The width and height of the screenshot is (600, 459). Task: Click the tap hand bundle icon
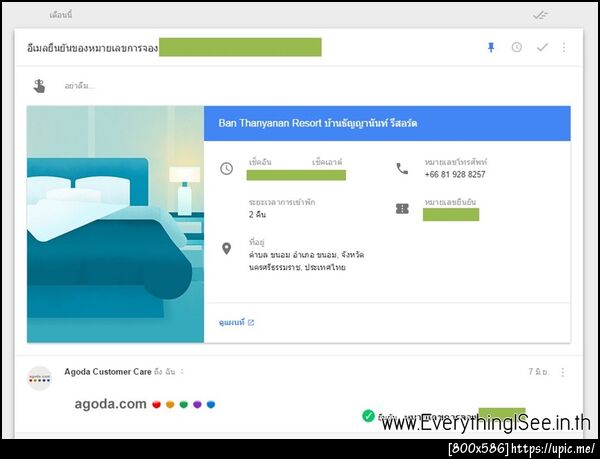39,86
